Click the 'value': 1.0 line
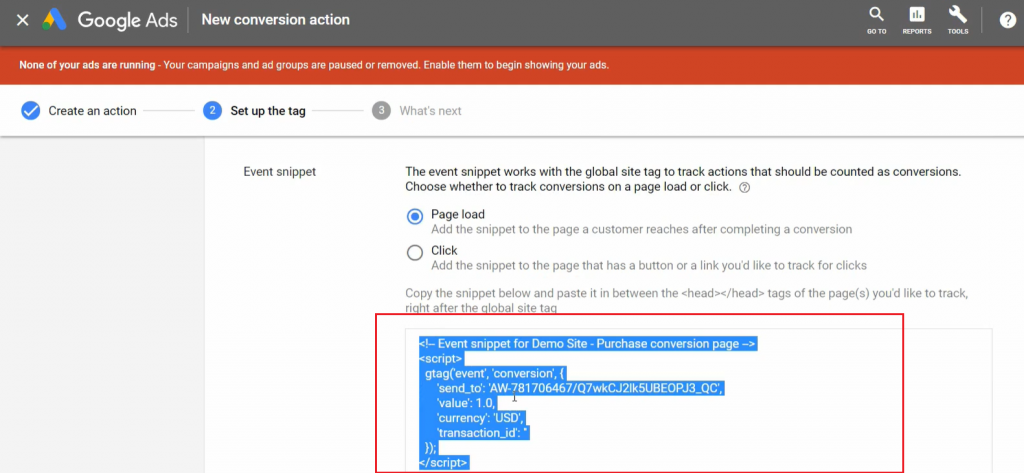The image size is (1024, 473). pyautogui.click(x=467, y=403)
